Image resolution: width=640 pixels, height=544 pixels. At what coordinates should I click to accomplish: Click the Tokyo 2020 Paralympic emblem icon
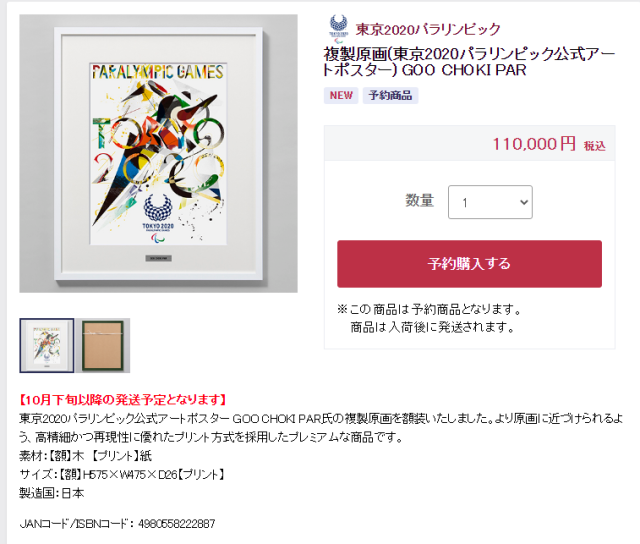[x=338, y=29]
